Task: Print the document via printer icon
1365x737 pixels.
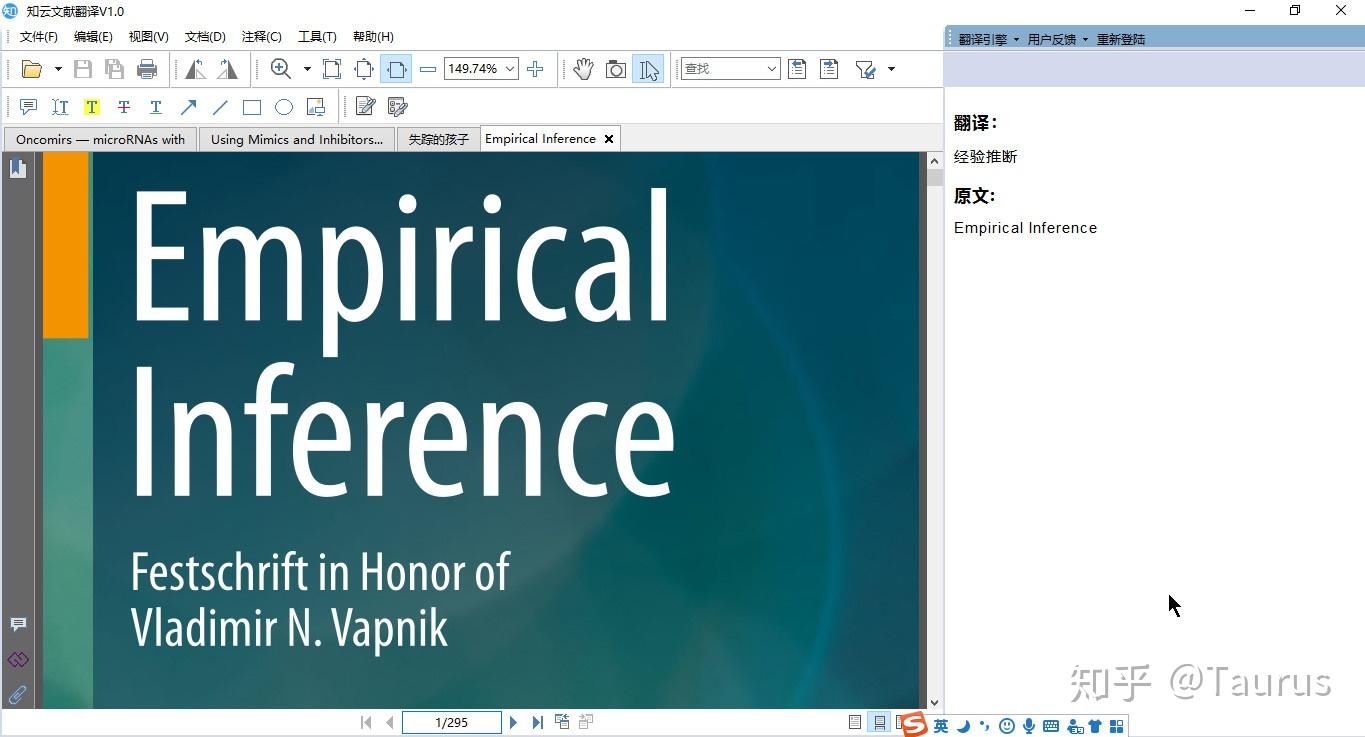Action: coord(147,69)
